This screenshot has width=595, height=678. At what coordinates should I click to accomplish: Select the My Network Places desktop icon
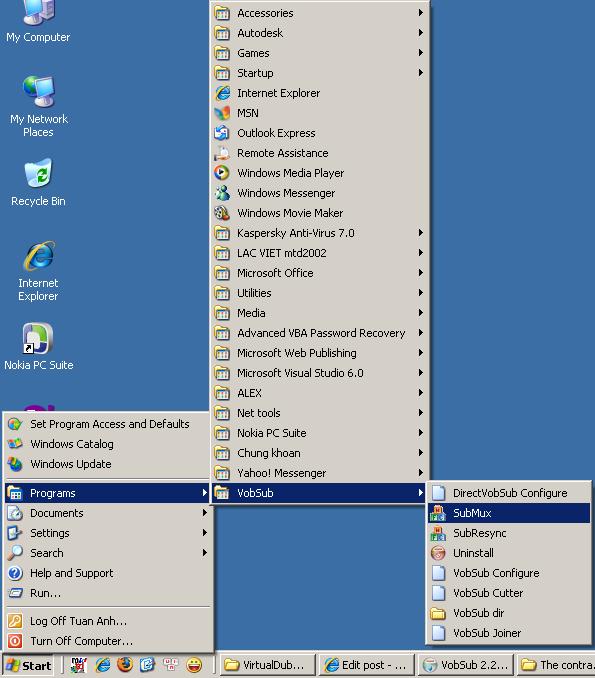38,106
